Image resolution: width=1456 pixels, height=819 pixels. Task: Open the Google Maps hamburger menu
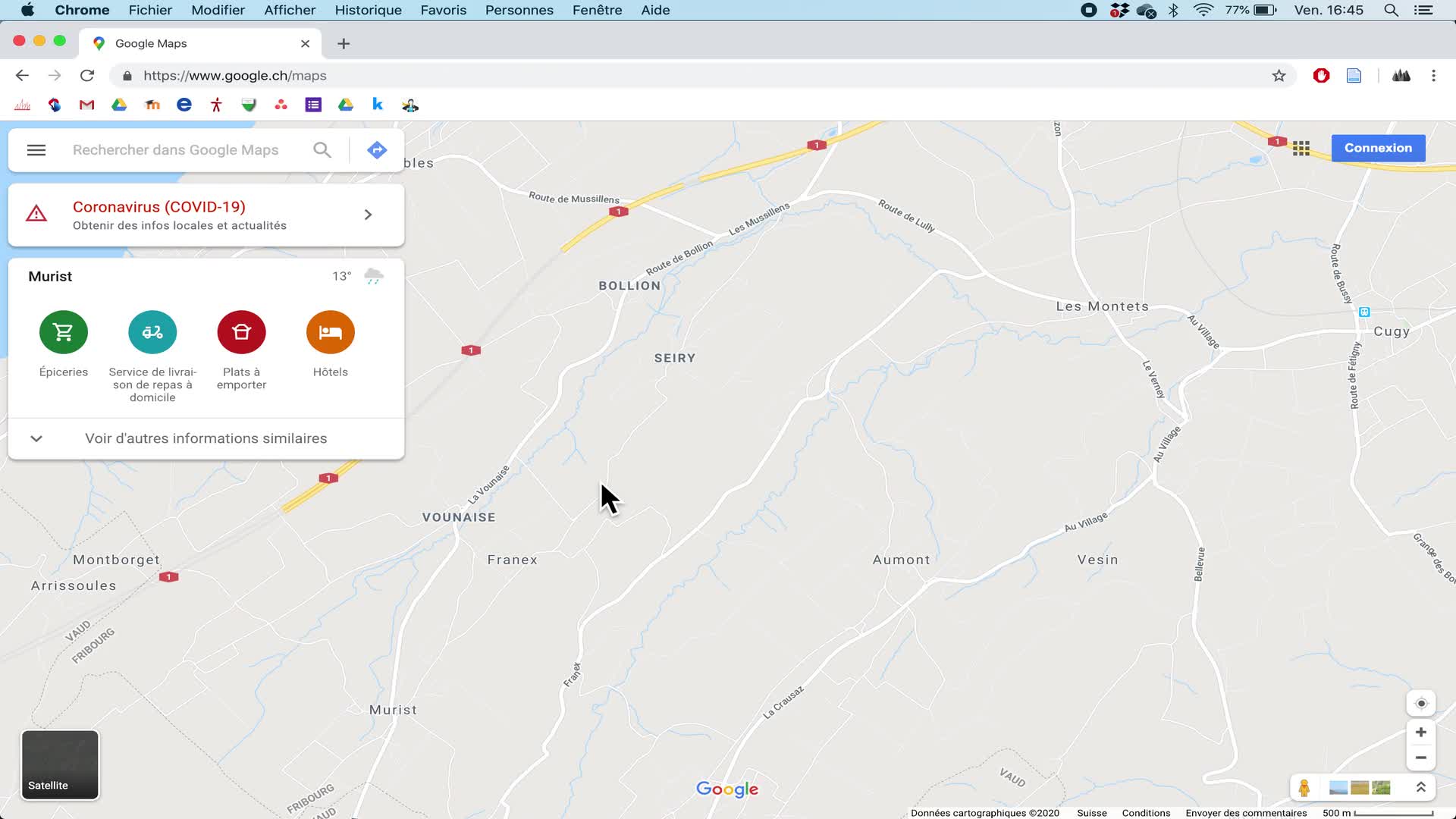(36, 150)
